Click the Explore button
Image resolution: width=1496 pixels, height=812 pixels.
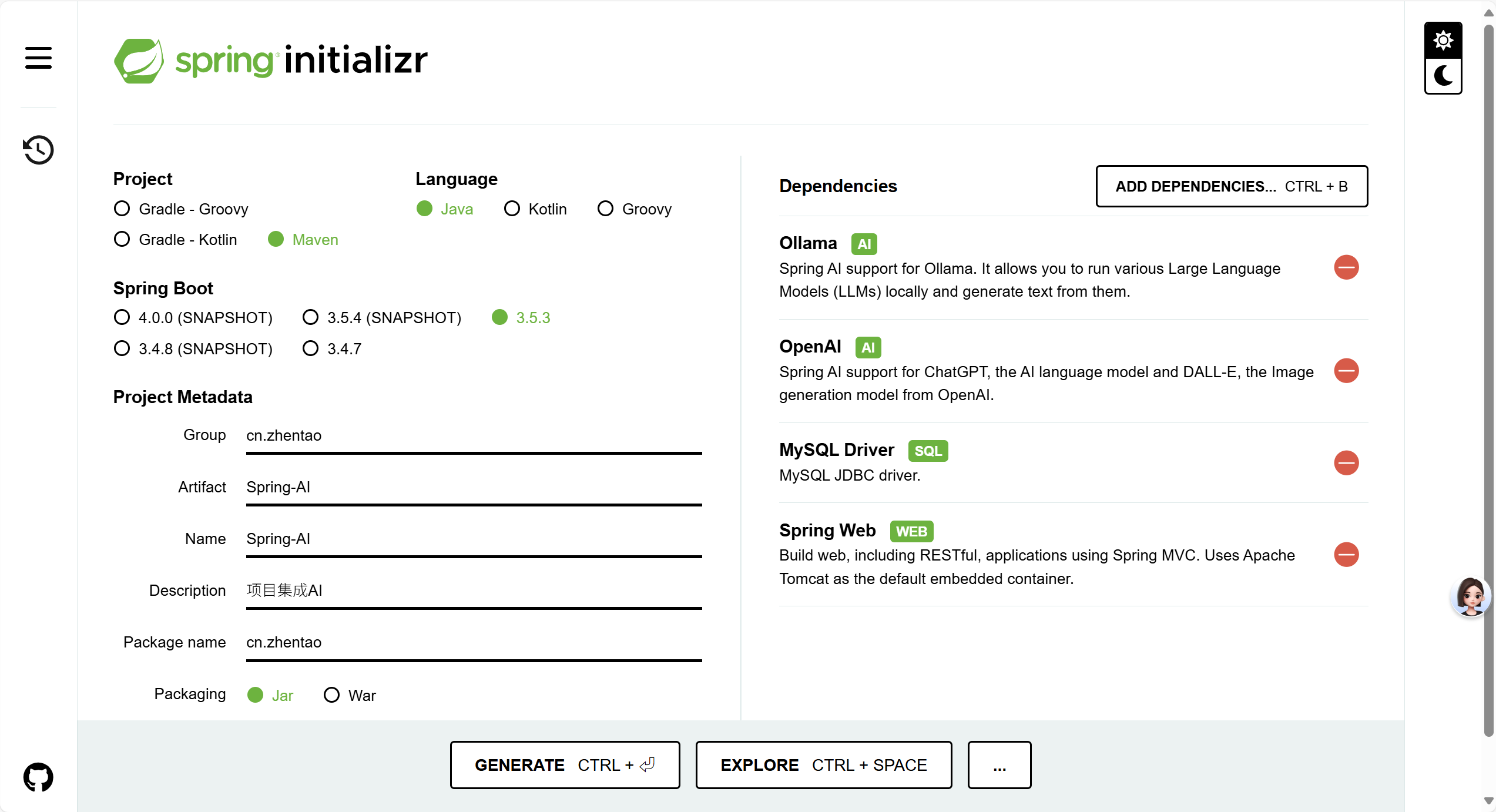coord(823,765)
